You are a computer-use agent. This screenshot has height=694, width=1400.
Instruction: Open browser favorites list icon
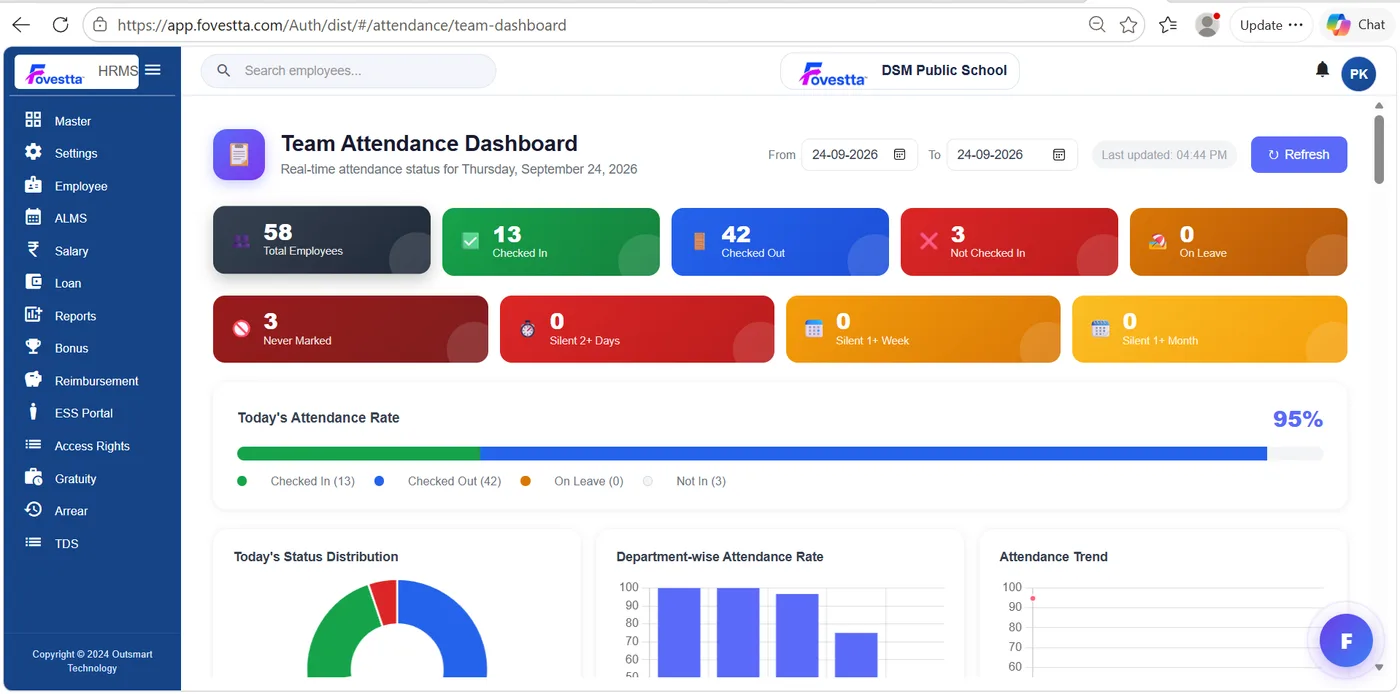click(x=1168, y=25)
